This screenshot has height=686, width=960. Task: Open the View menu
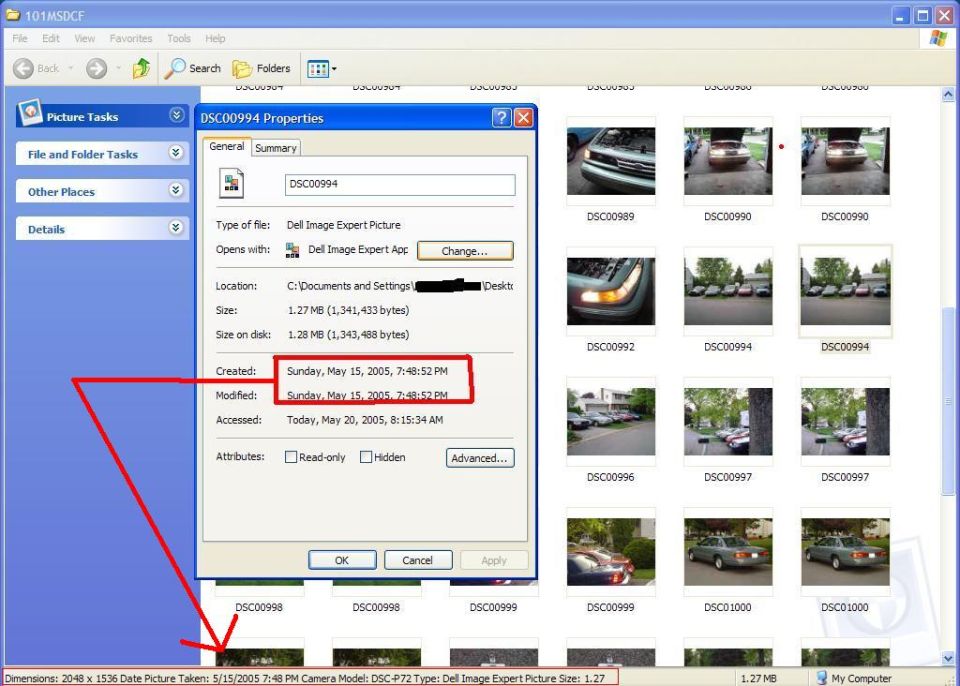coord(84,39)
